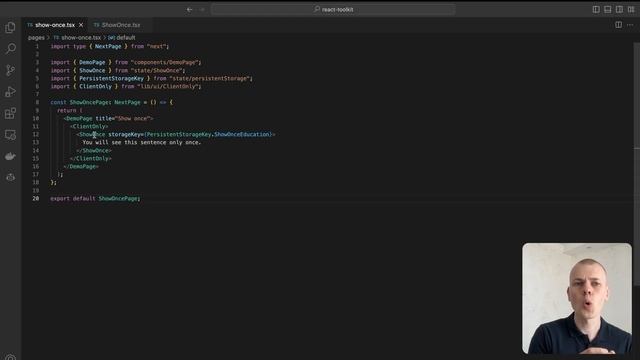Go back with the navigation arrow
Image resolution: width=640 pixels, height=360 pixels.
[x=189, y=9]
